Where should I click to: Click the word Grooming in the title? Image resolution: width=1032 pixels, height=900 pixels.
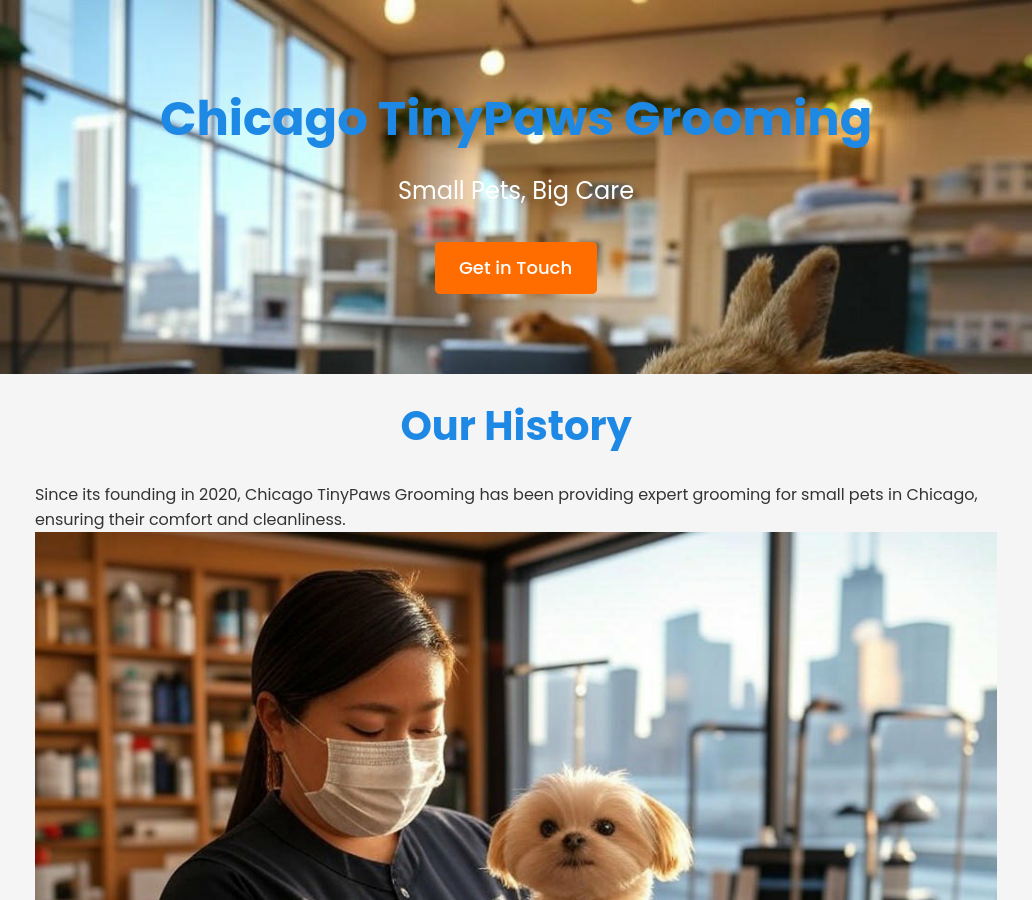pos(748,120)
